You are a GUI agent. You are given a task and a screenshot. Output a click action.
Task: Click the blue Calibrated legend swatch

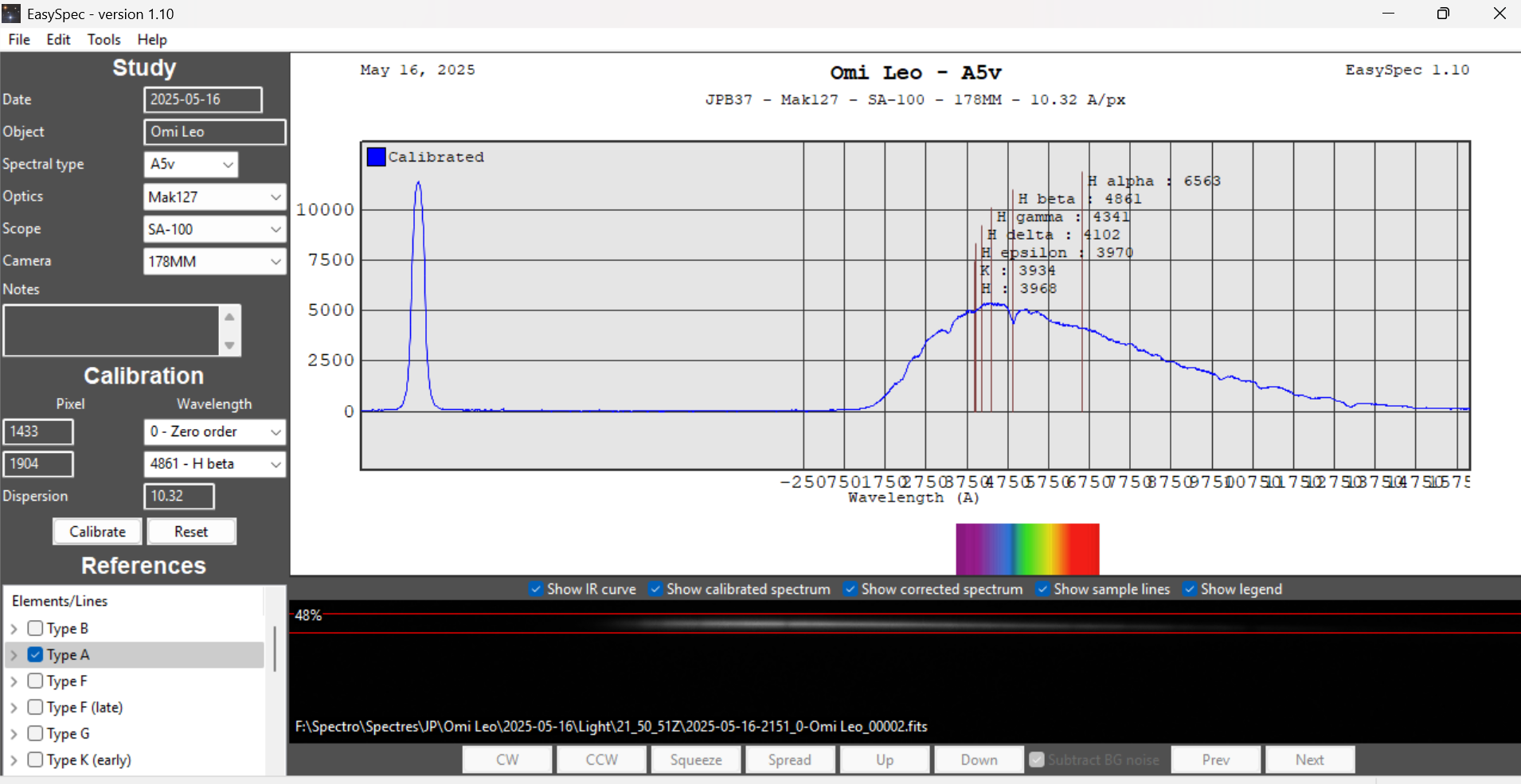pos(376,157)
